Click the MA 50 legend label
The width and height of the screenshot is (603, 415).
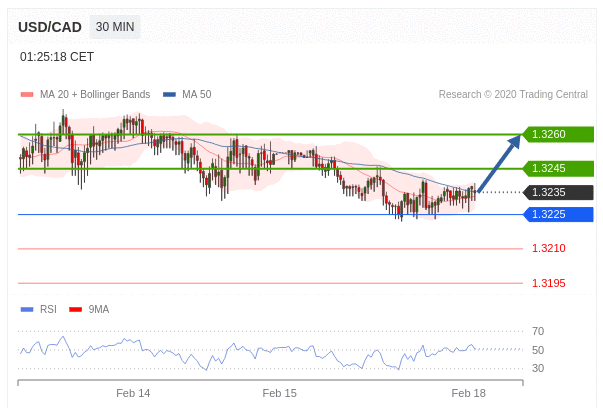coord(197,94)
